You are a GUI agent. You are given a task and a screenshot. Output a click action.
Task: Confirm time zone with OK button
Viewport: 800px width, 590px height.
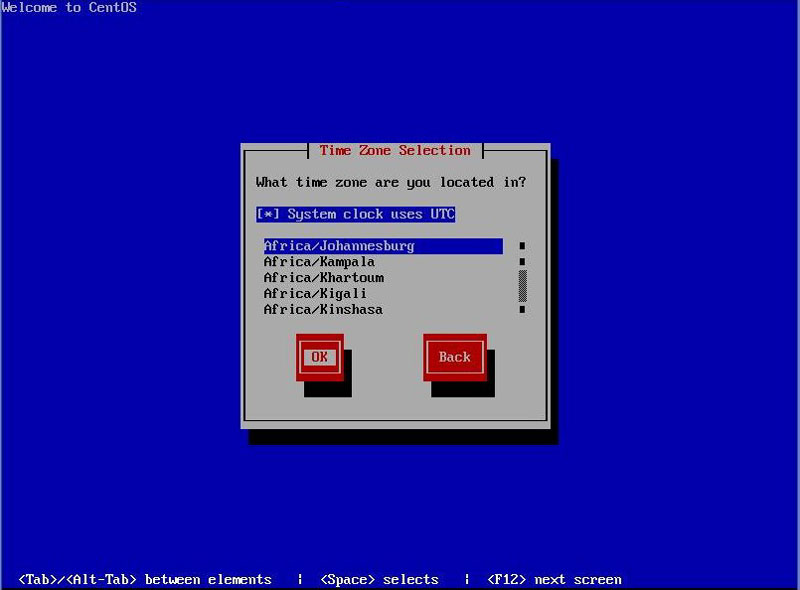point(320,357)
